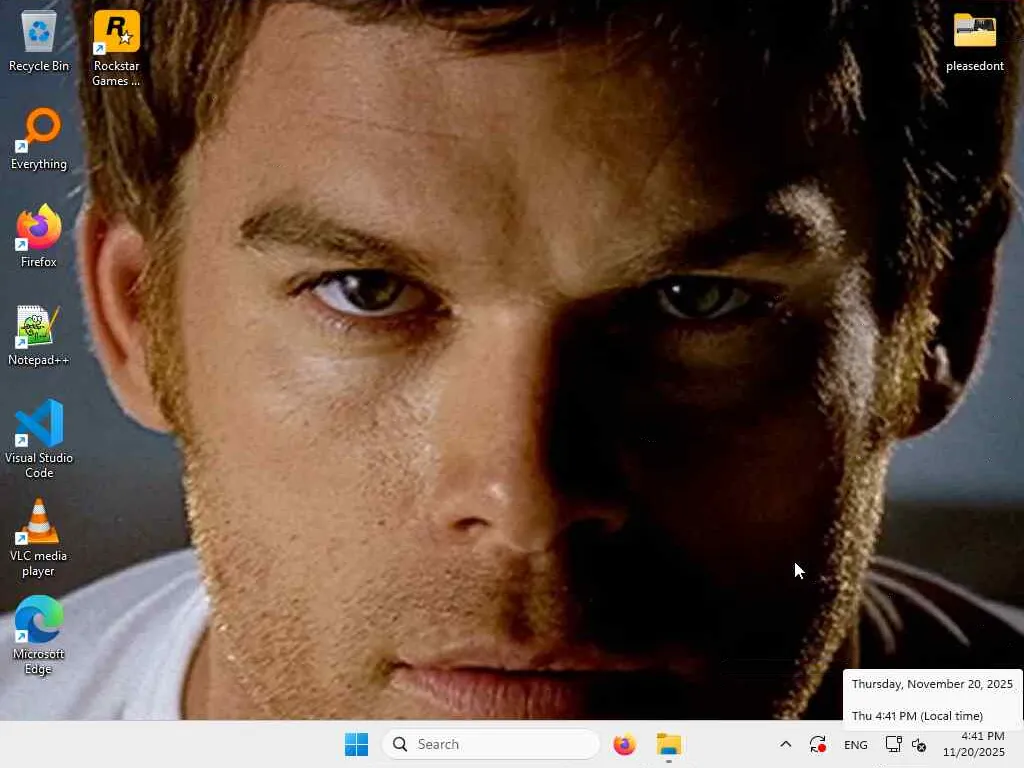Open the ENG language switcher
Image resolution: width=1024 pixels, height=768 pixels.
(856, 744)
